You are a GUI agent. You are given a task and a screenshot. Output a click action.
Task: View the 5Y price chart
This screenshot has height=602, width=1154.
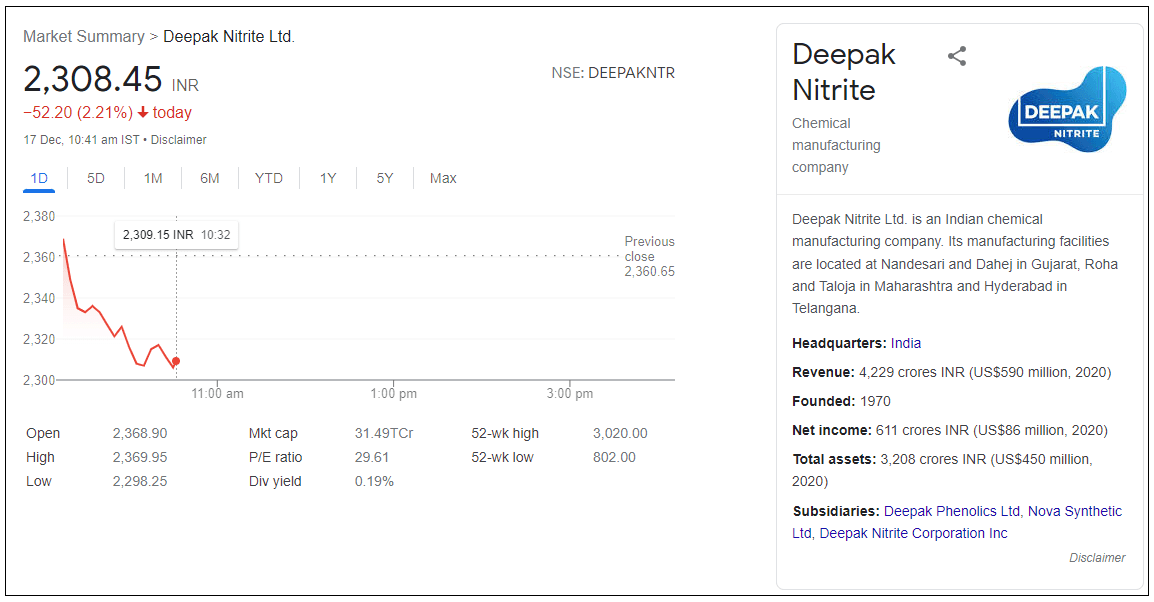pos(385,178)
